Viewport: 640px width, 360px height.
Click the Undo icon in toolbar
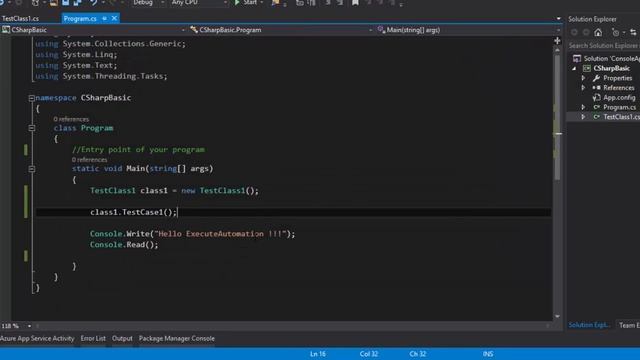point(93,2)
